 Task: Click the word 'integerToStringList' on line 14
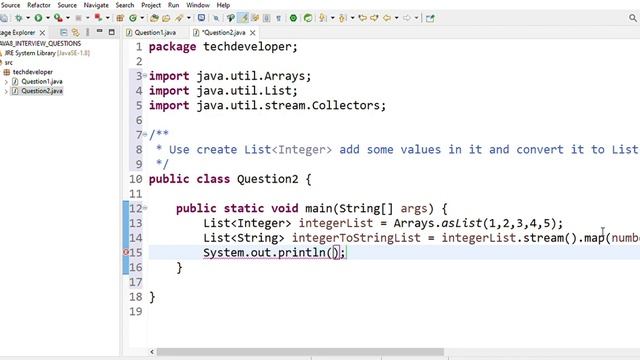point(356,238)
